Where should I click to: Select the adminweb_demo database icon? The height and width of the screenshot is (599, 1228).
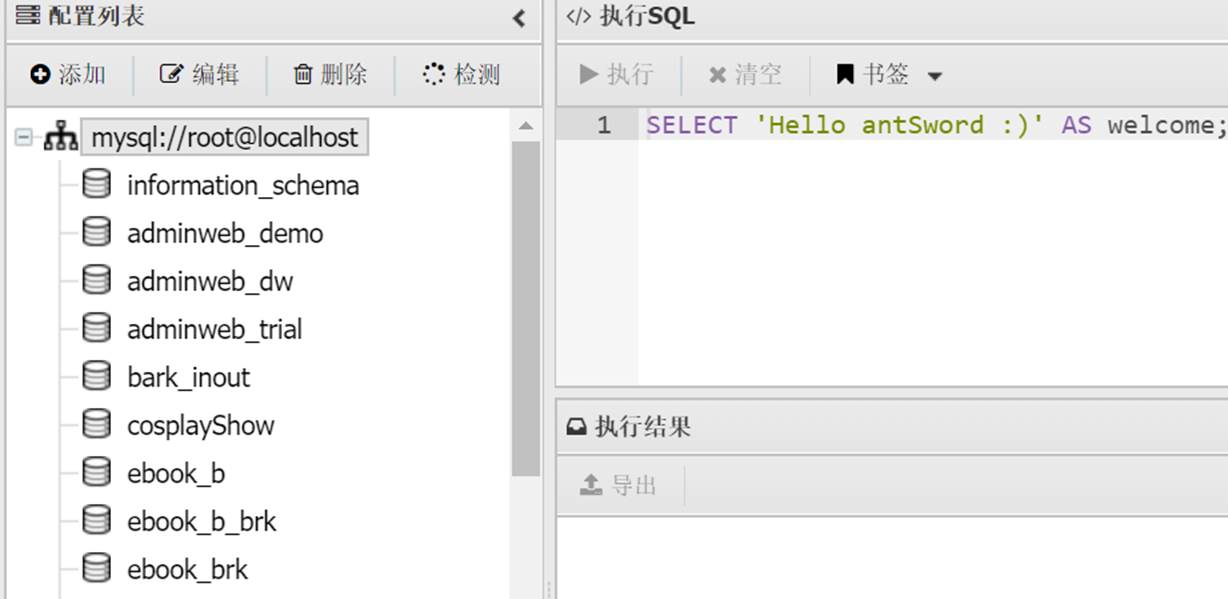(96, 233)
